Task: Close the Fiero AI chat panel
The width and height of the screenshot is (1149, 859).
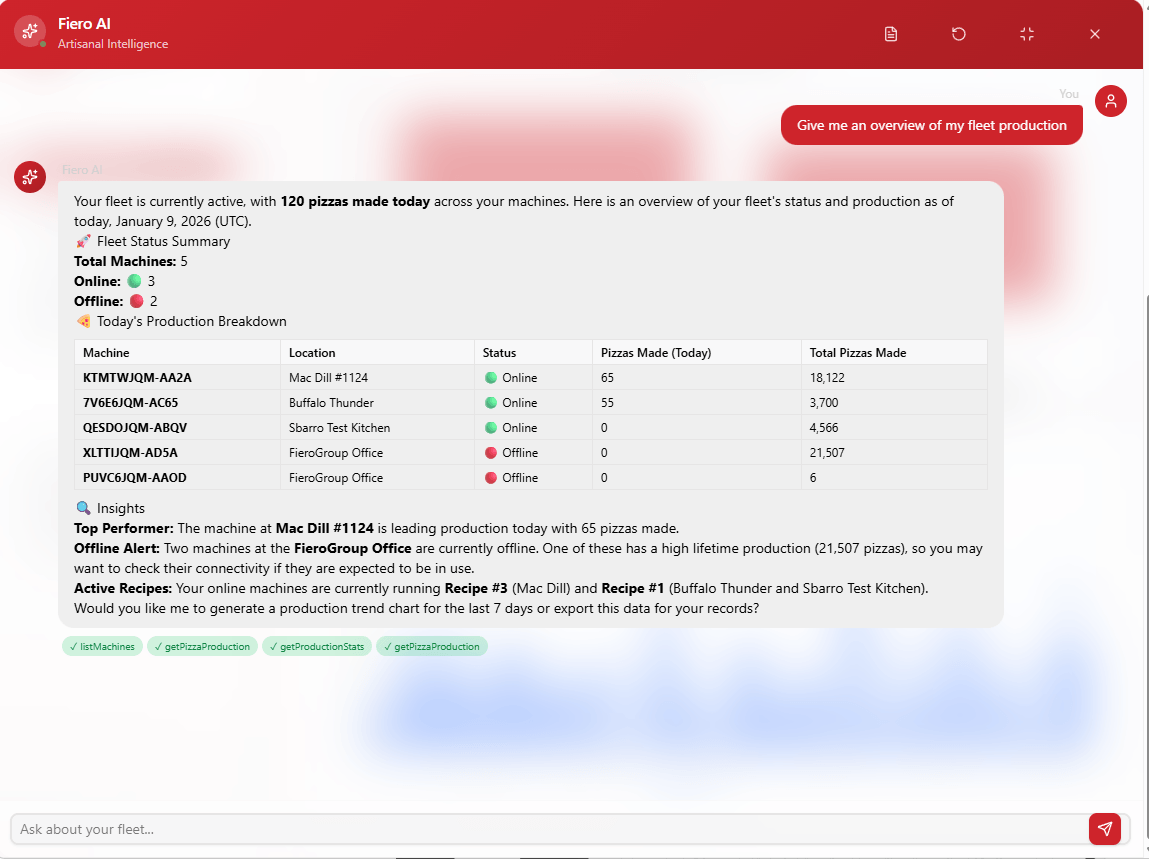Action: point(1095,34)
